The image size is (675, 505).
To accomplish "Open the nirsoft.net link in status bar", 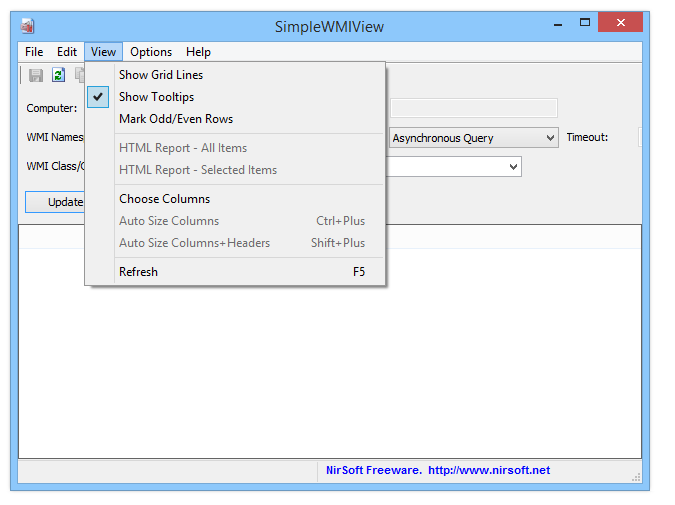I will click(x=489, y=470).
